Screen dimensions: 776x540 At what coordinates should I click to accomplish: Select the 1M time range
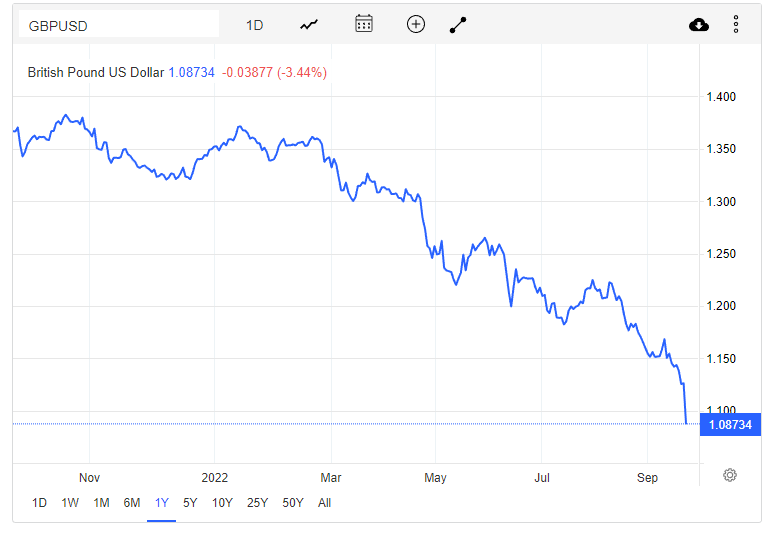pos(101,503)
